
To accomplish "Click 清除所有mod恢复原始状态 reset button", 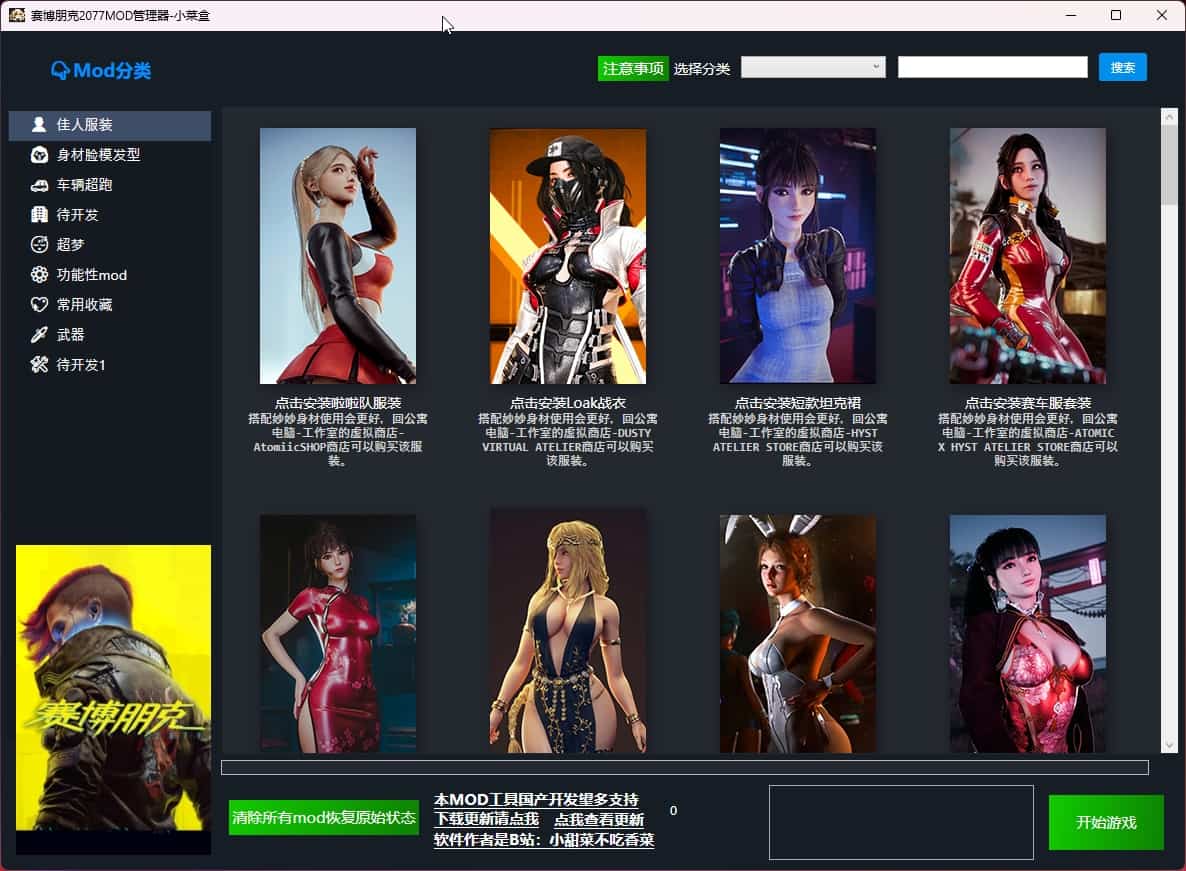I will 324,817.
